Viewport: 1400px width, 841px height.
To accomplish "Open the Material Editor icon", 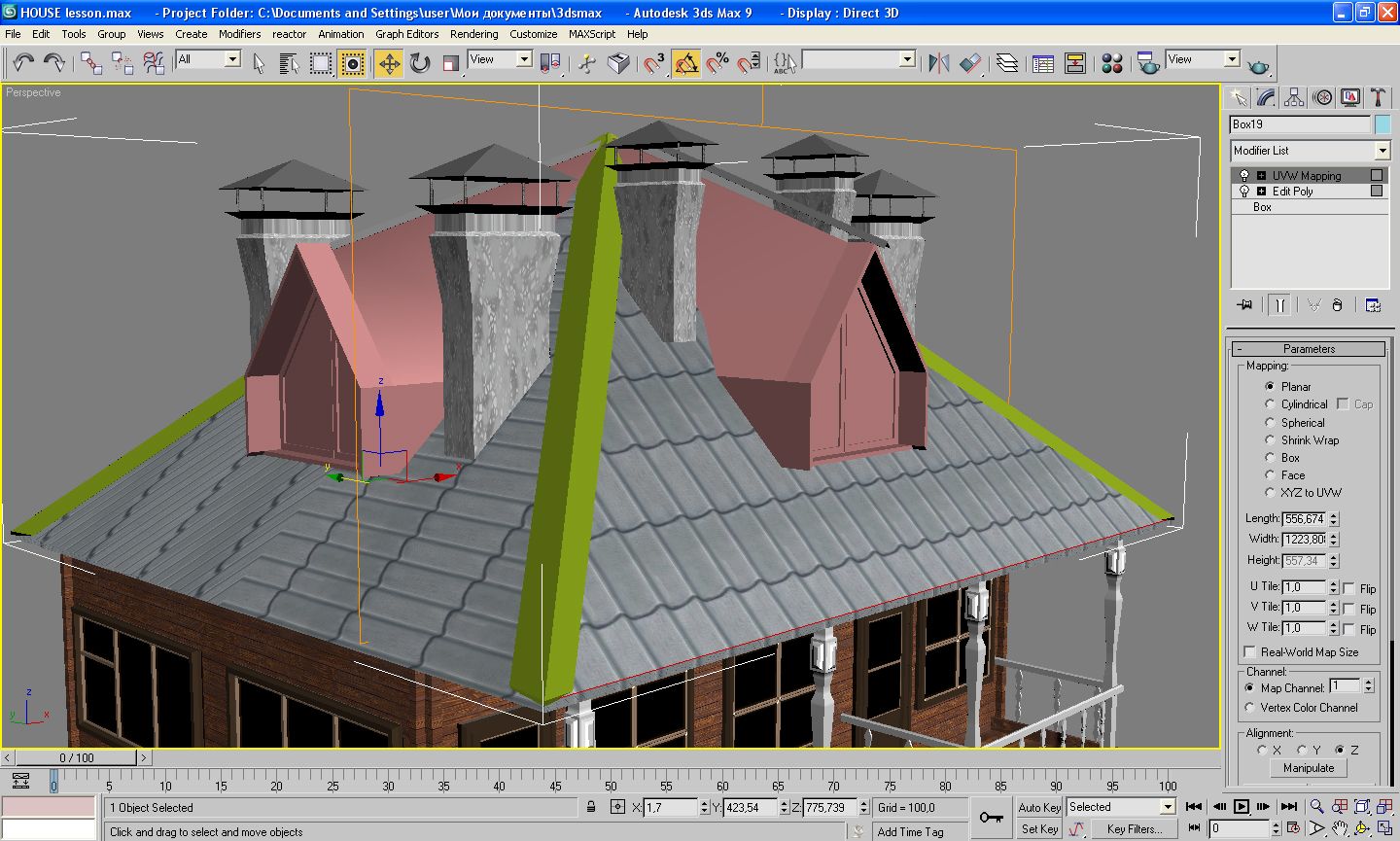I will 1112,63.
